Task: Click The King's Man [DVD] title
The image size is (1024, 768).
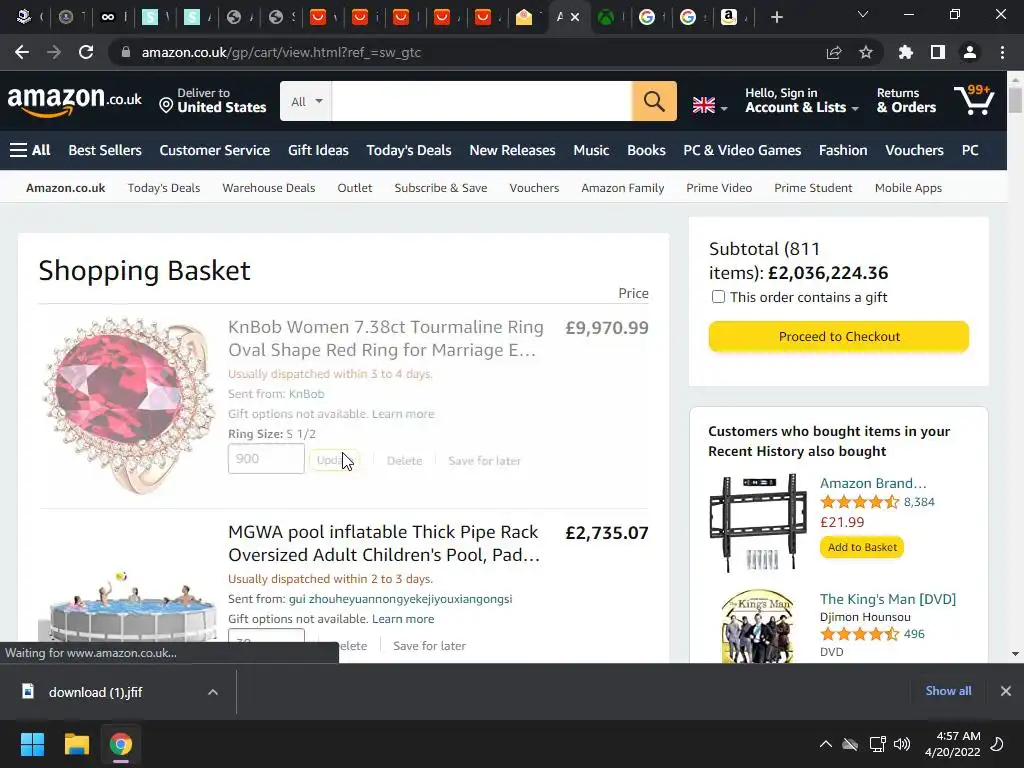Action: pos(888,599)
